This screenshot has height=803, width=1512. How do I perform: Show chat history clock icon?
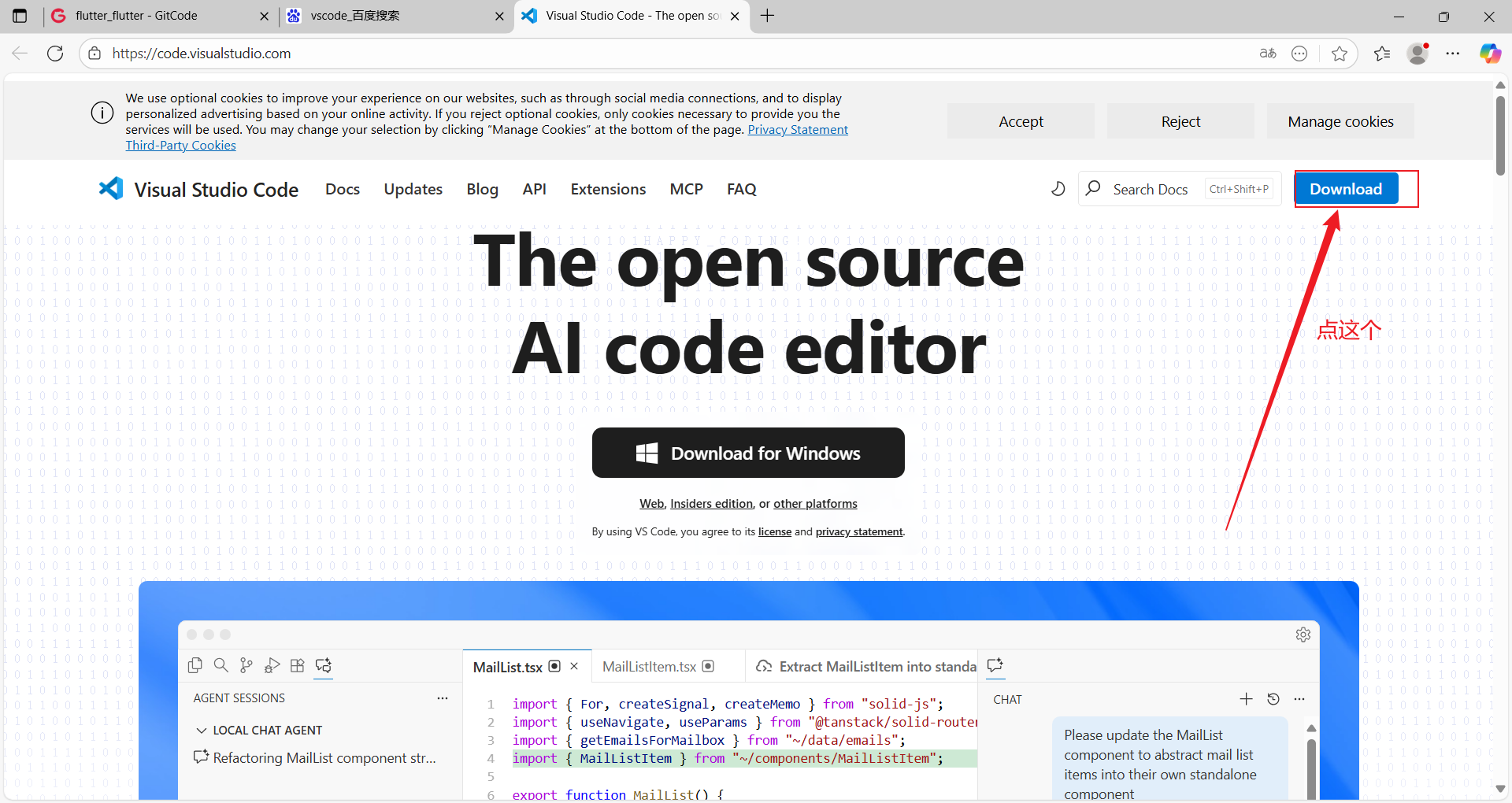point(1273,699)
